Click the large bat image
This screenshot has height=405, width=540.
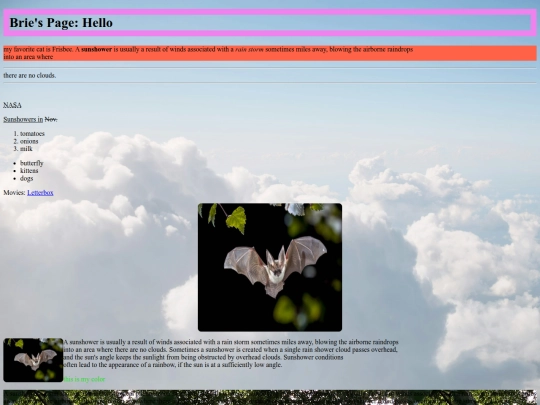[270, 267]
